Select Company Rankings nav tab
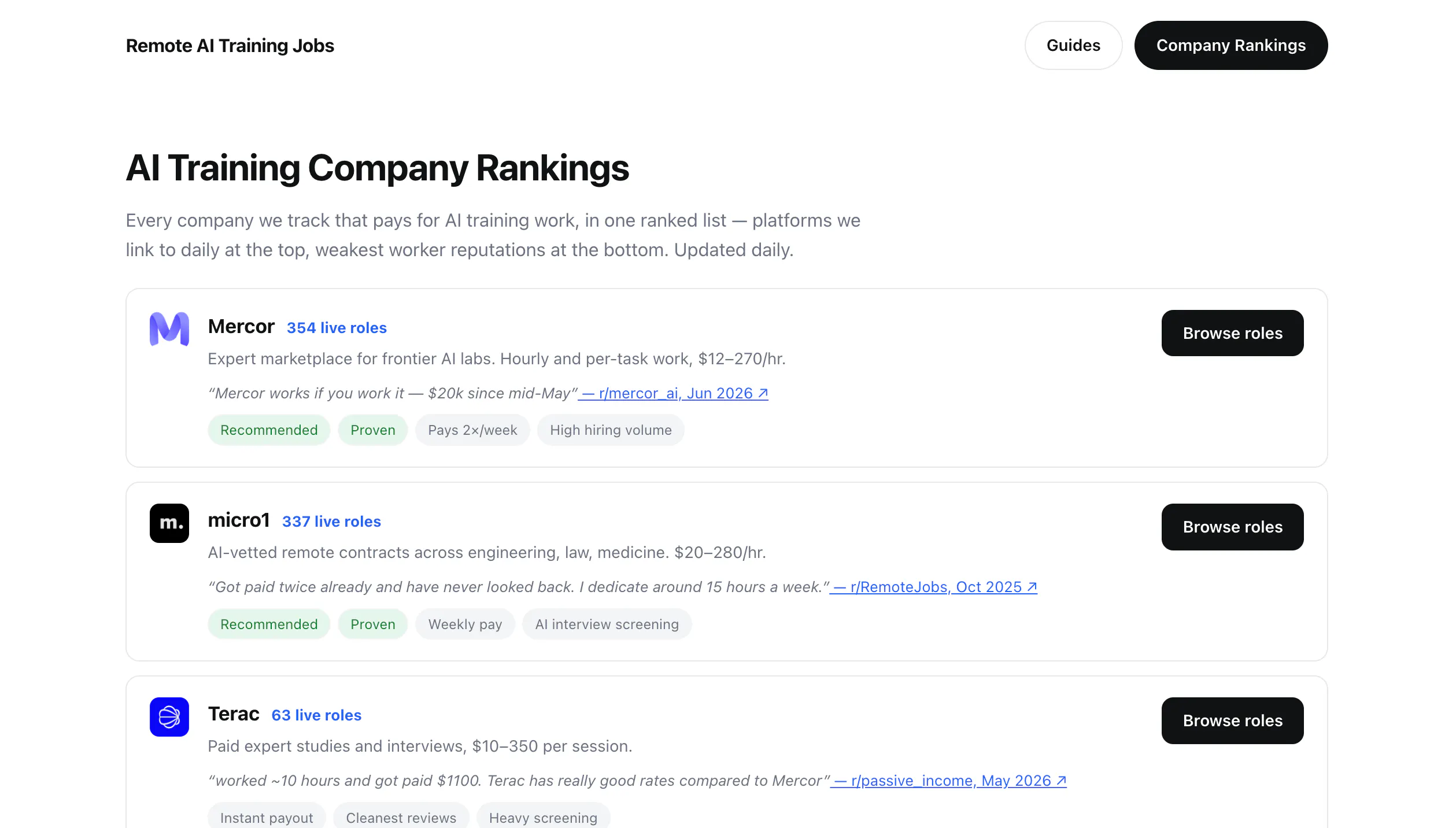Screen dimensions: 1456x828 (1230, 45)
